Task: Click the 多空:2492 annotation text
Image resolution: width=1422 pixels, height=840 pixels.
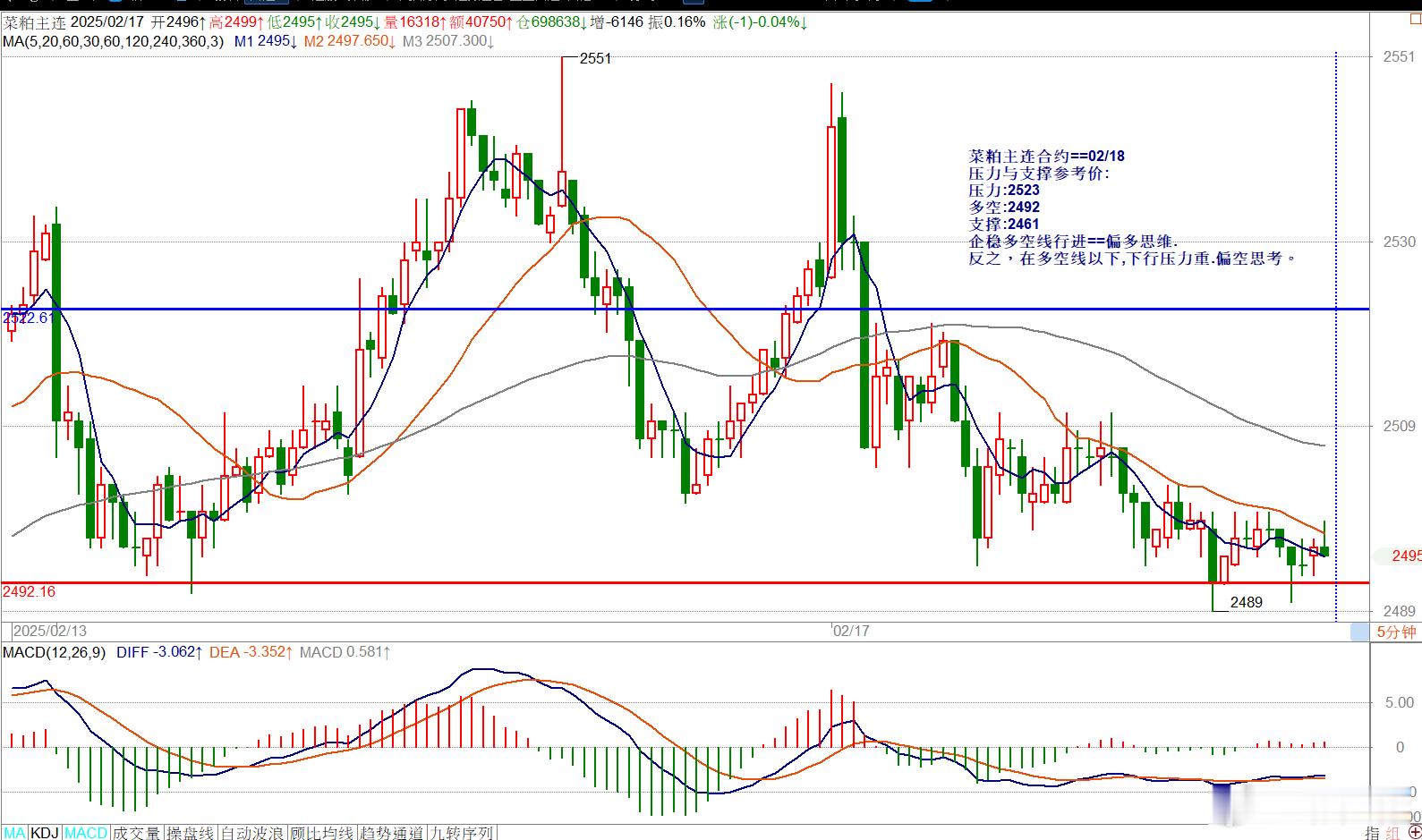Action: [1004, 207]
